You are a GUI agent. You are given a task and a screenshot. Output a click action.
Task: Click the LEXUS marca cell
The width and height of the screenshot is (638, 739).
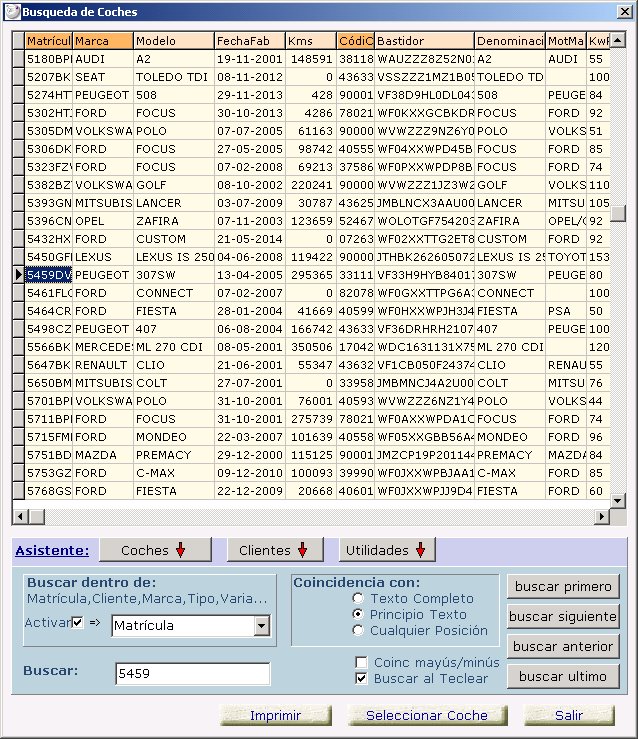pyautogui.click(x=103, y=257)
